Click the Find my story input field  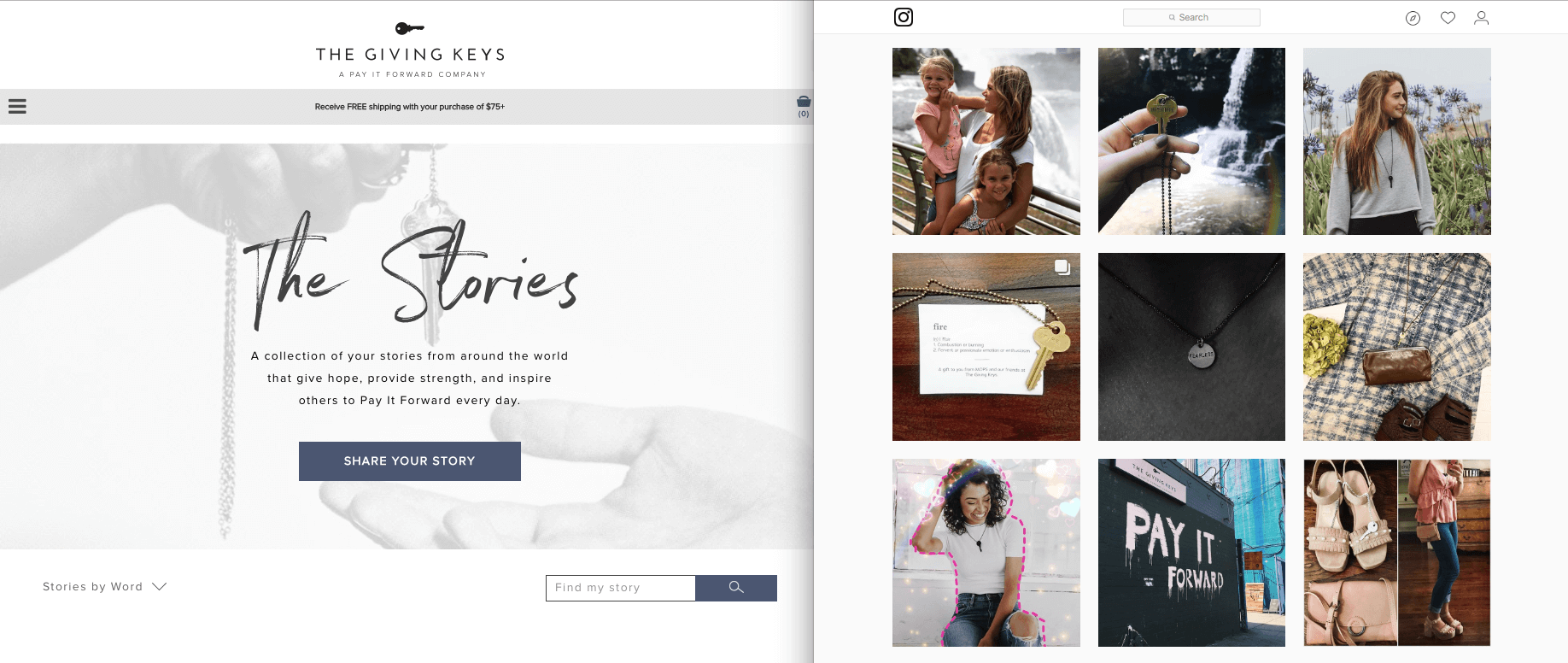[621, 588]
